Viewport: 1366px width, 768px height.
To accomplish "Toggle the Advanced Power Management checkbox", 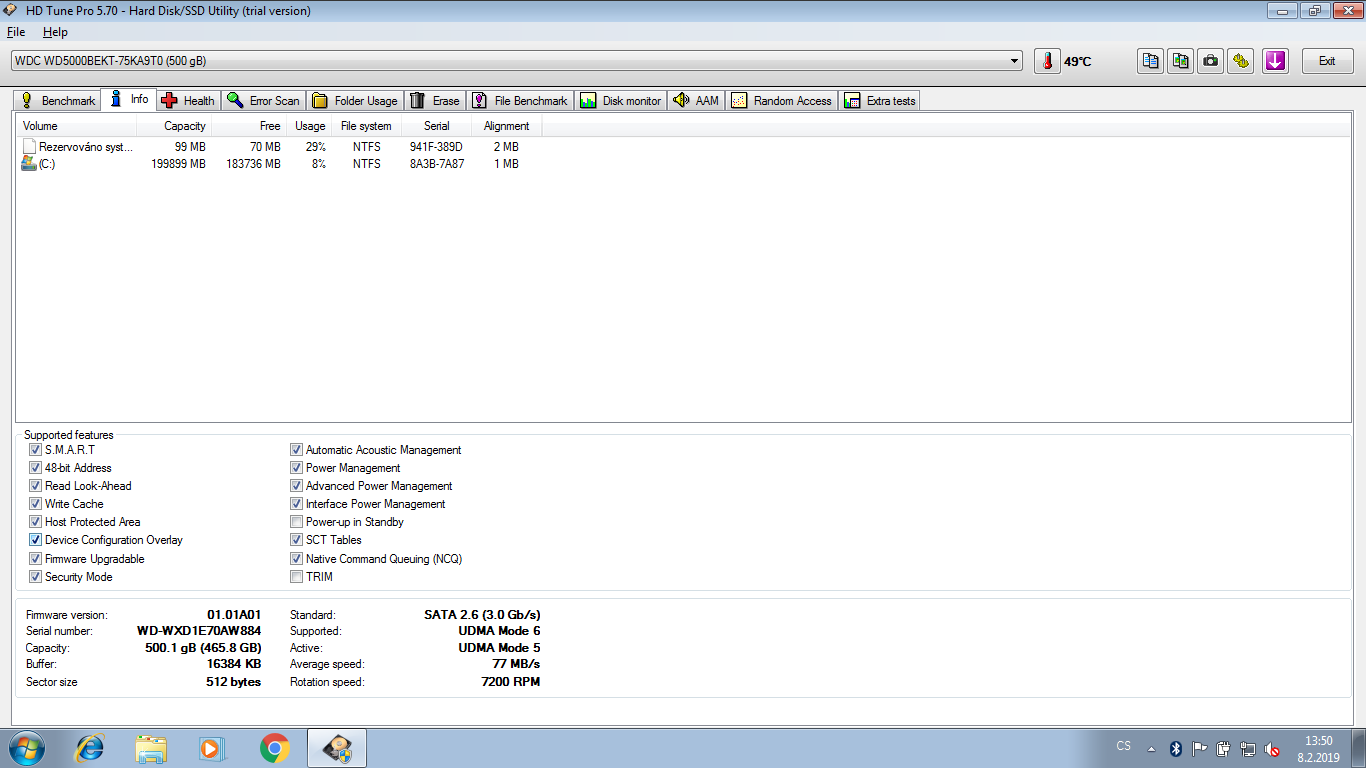I will point(296,486).
